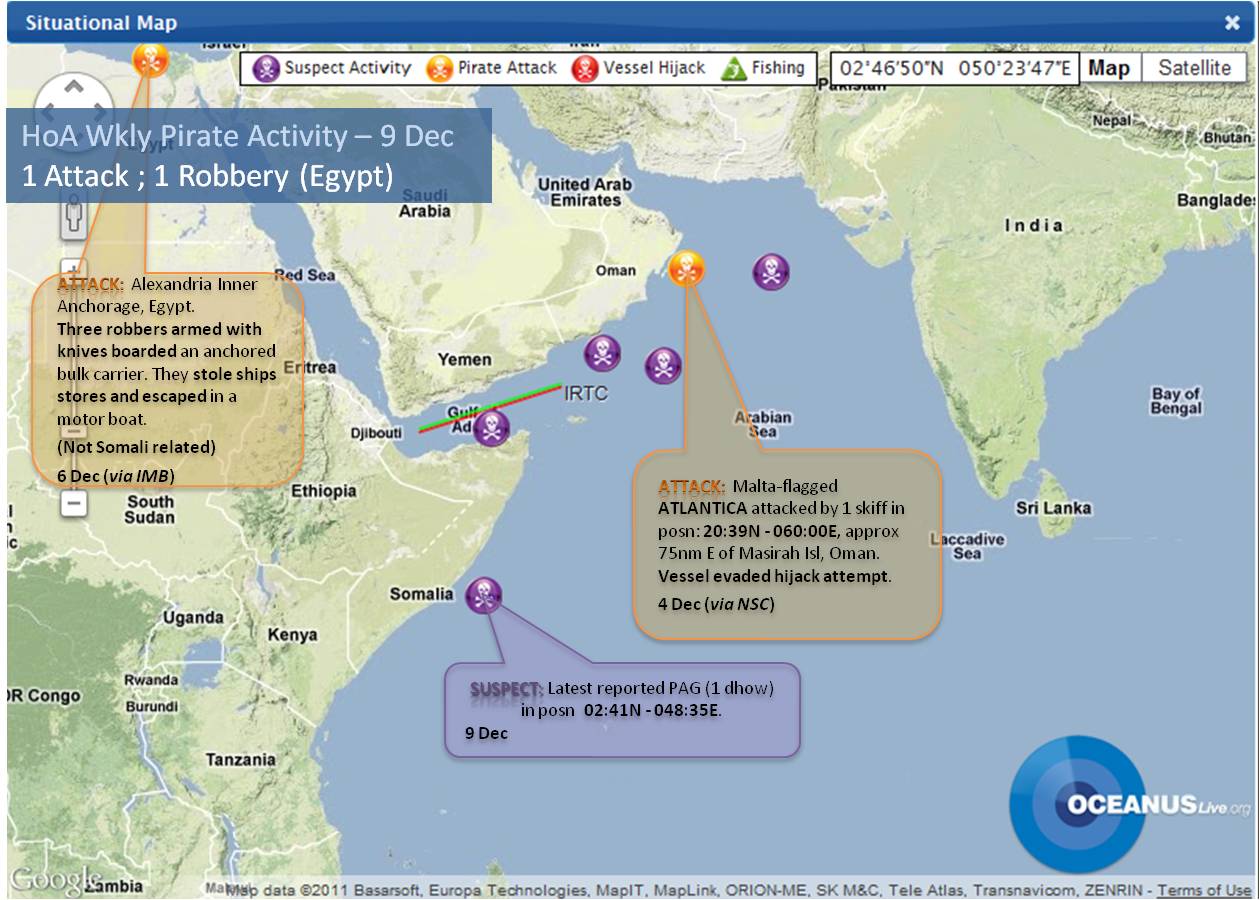This screenshot has height=900, width=1260.
Task: Close the Situational Map window
Action: pyautogui.click(x=1232, y=22)
